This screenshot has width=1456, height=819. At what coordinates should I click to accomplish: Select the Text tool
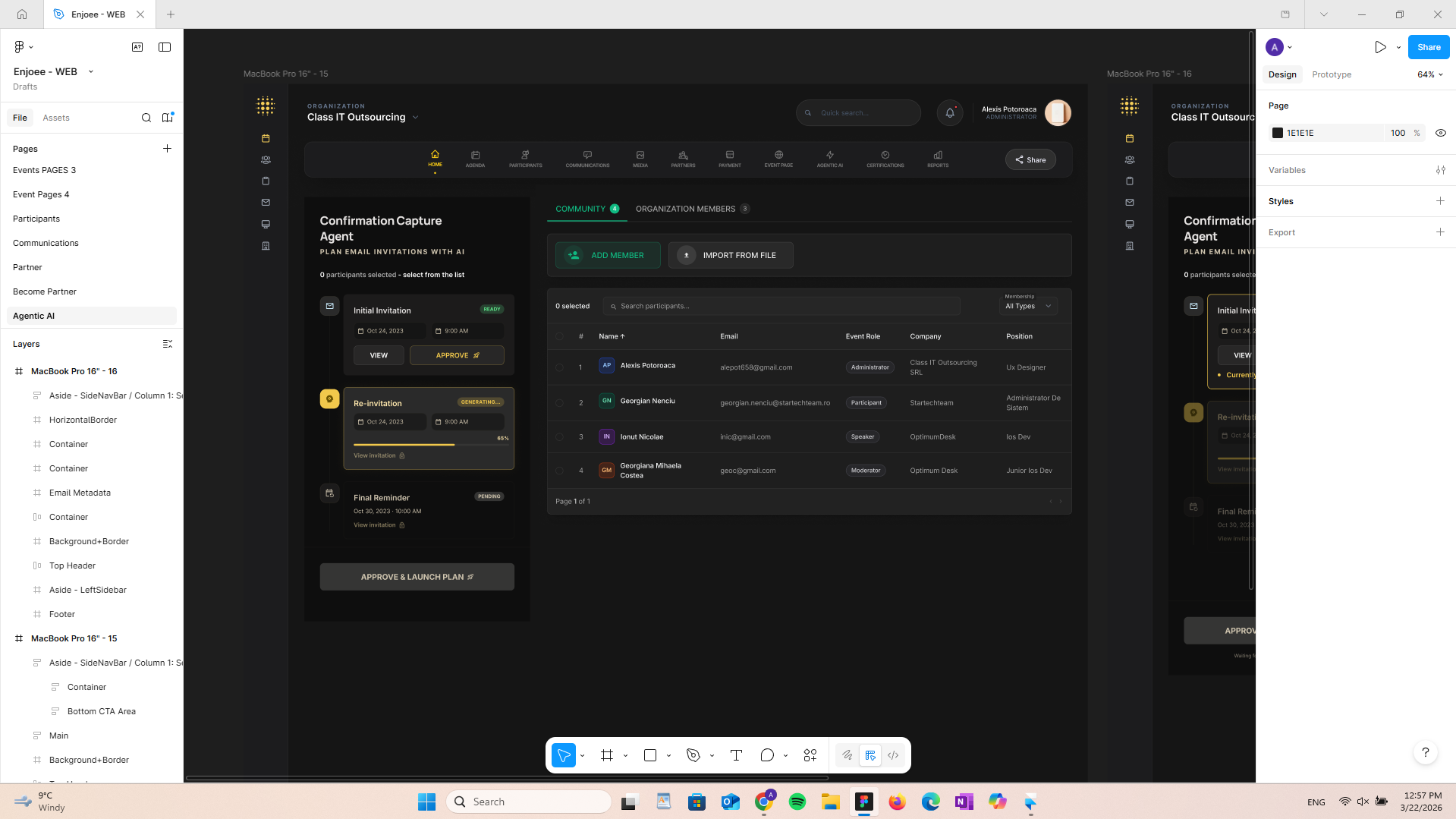point(736,755)
